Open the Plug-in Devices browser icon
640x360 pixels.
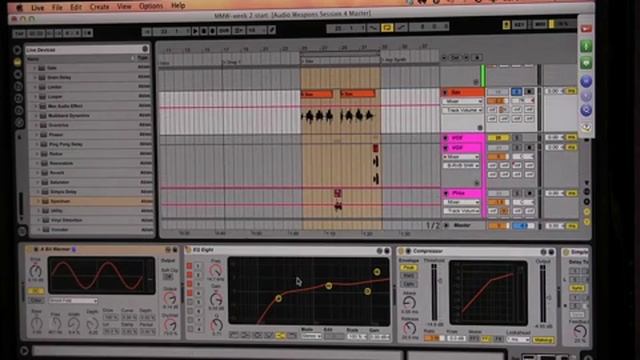(x=18, y=74)
